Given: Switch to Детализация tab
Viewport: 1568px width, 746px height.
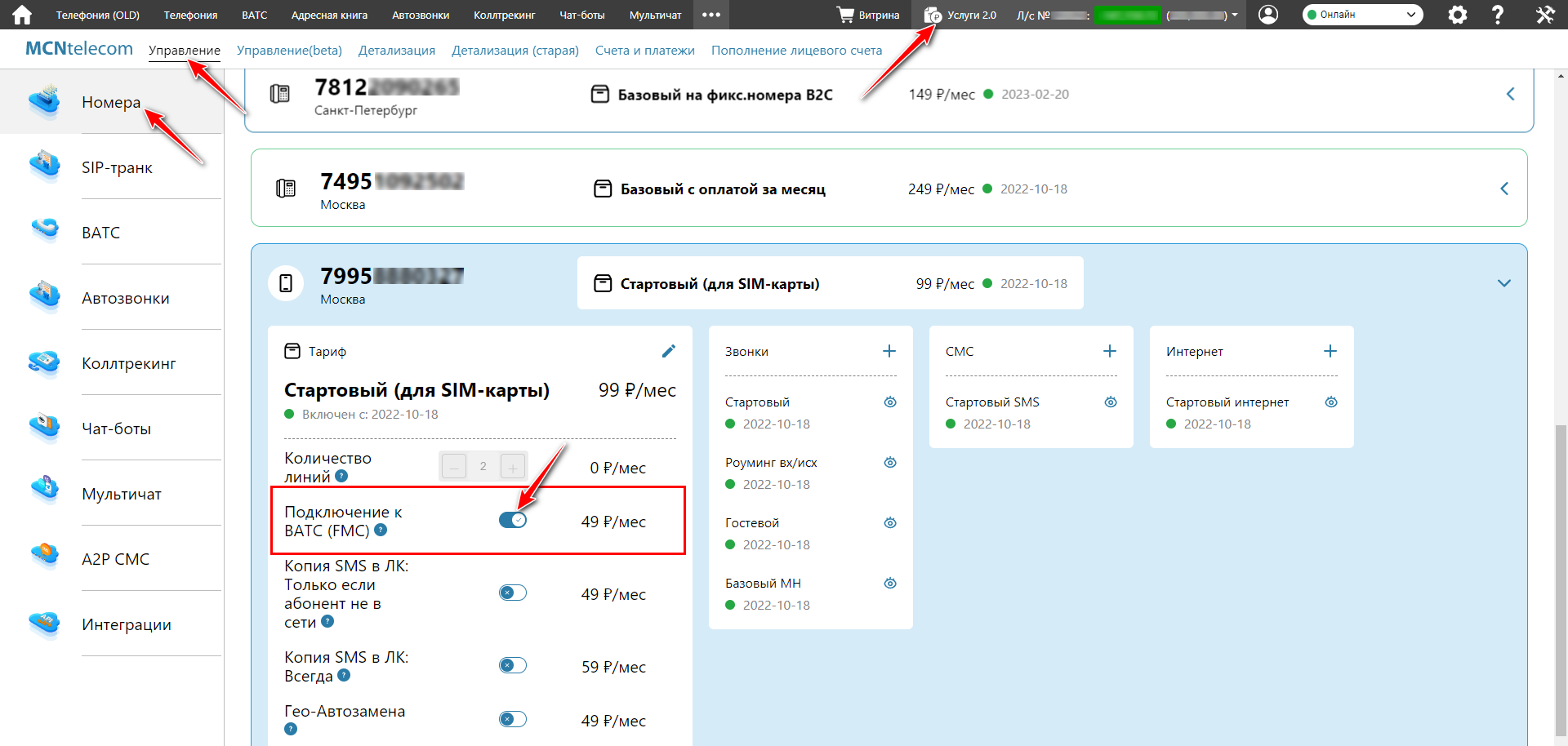Looking at the screenshot, I should (x=397, y=51).
